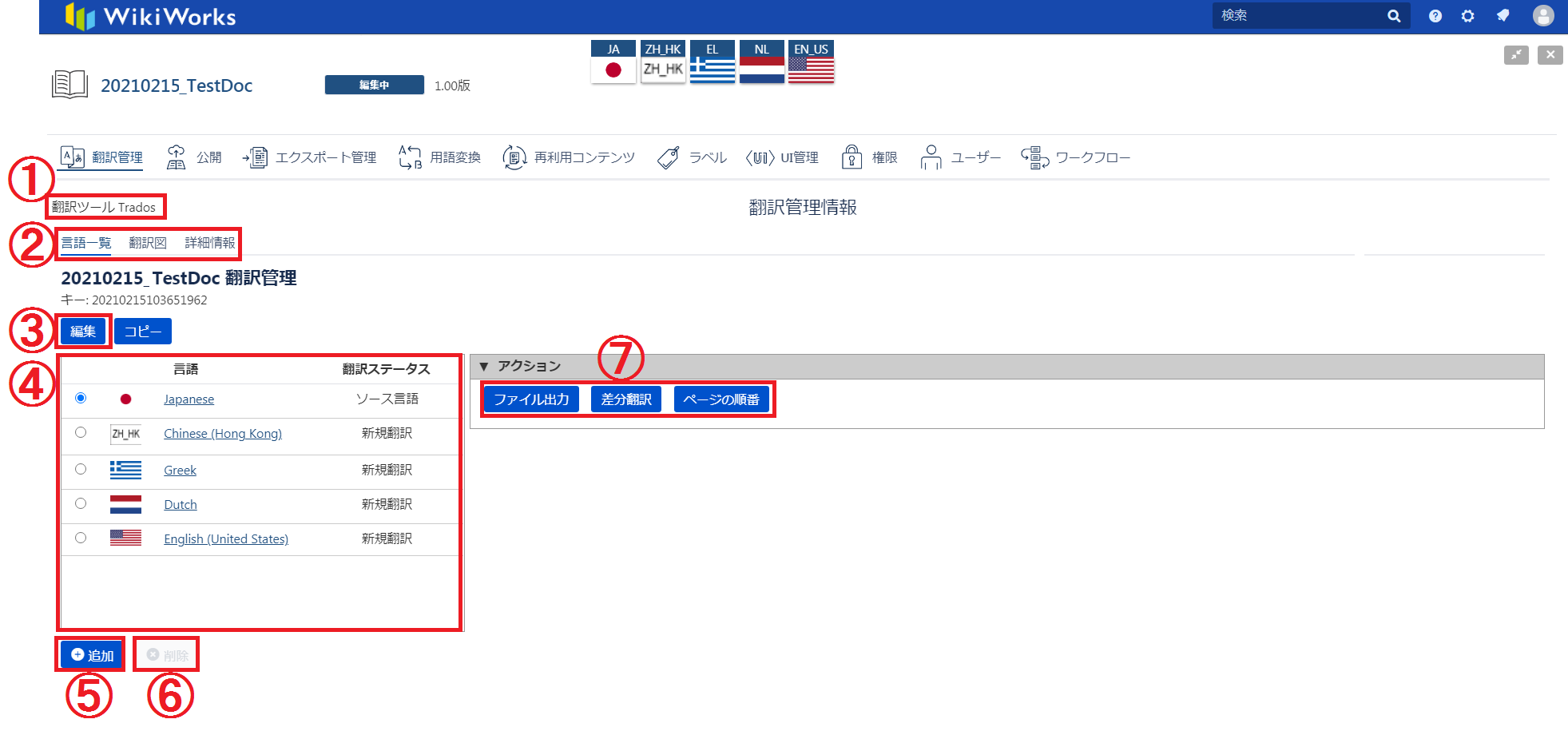Open settings gear icon in header
Viewport: 1568px width, 739px height.
pos(1467,16)
